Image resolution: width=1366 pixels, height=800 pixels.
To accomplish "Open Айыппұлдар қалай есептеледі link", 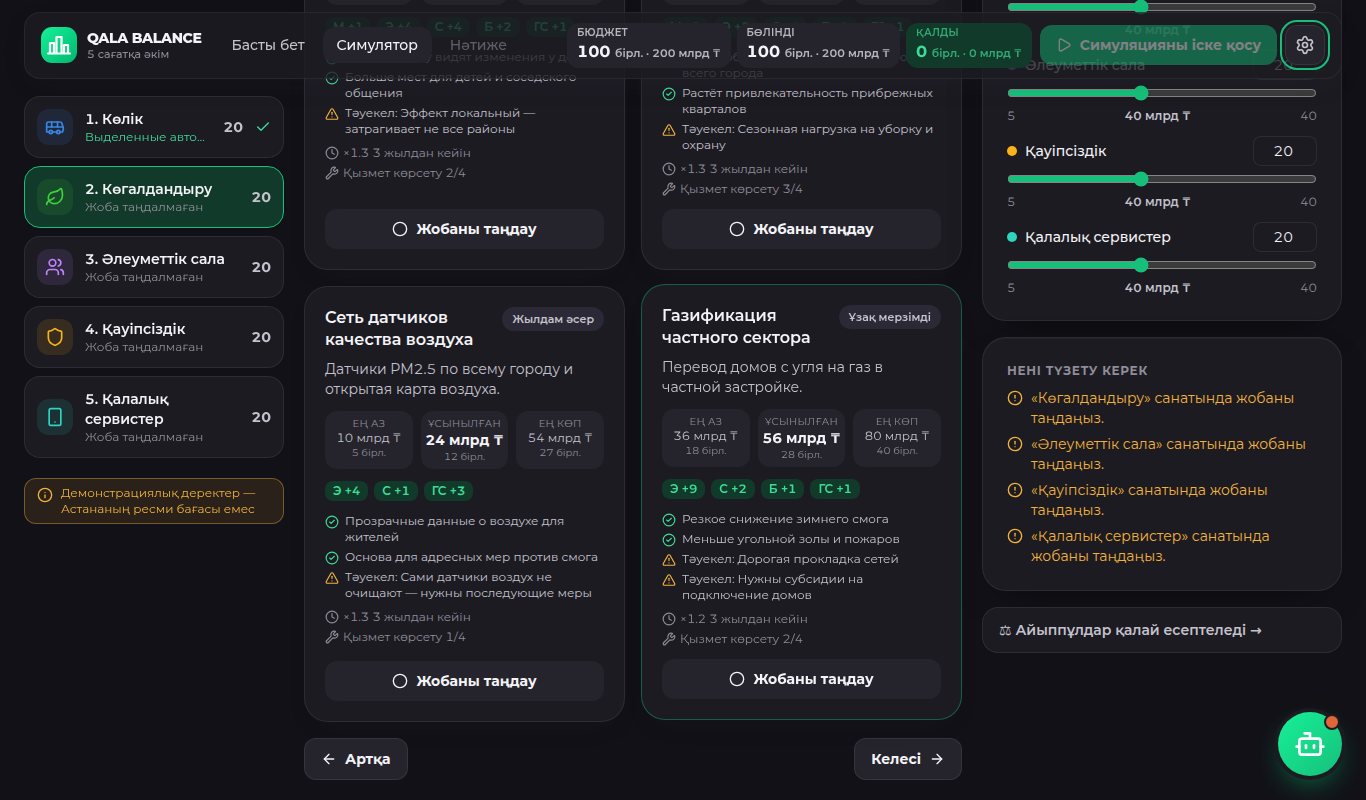I will [1162, 630].
